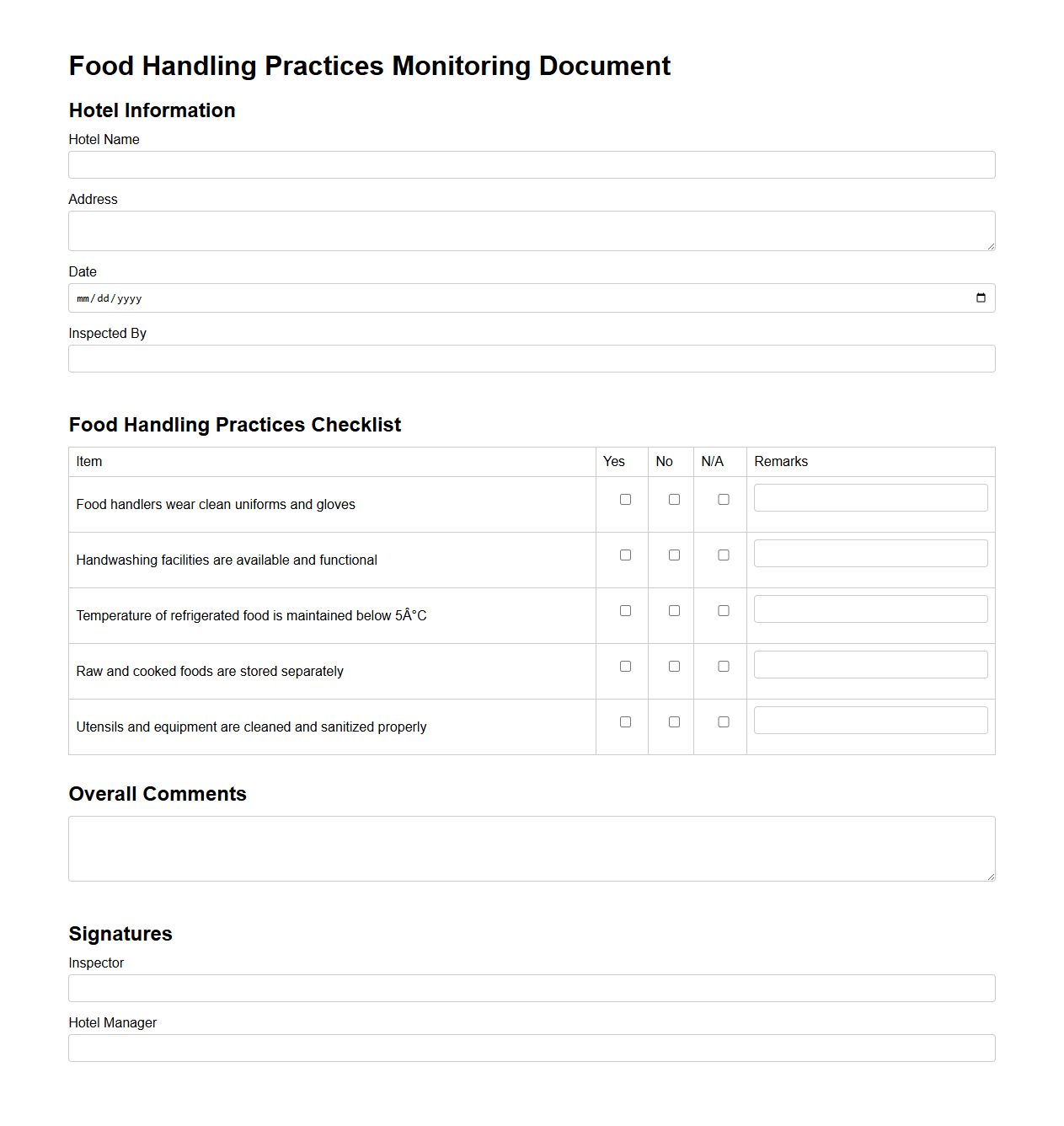Click the Hotel Manager signature field

pyautogui.click(x=532, y=1048)
